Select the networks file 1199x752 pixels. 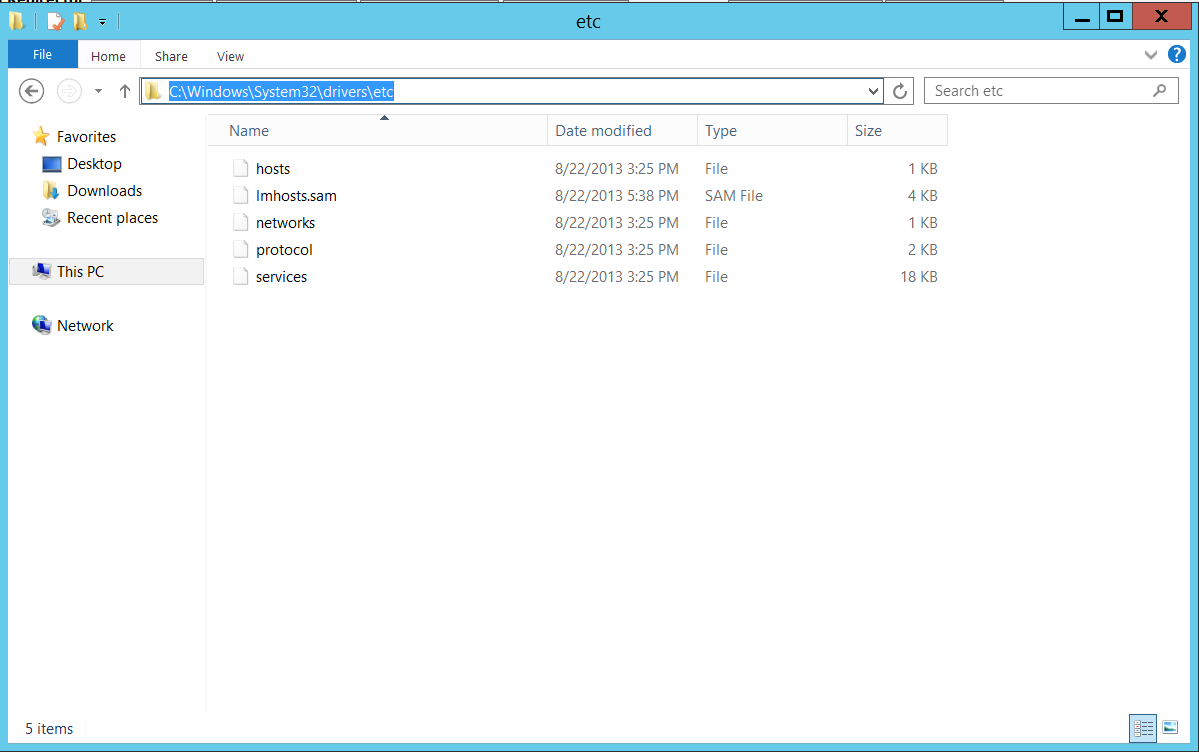tap(285, 223)
